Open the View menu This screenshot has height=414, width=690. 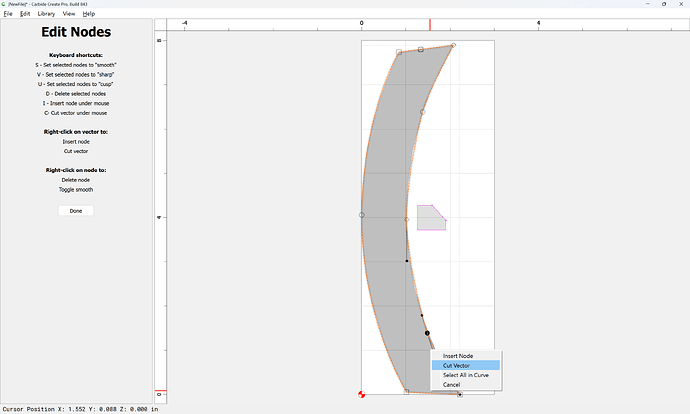click(69, 14)
